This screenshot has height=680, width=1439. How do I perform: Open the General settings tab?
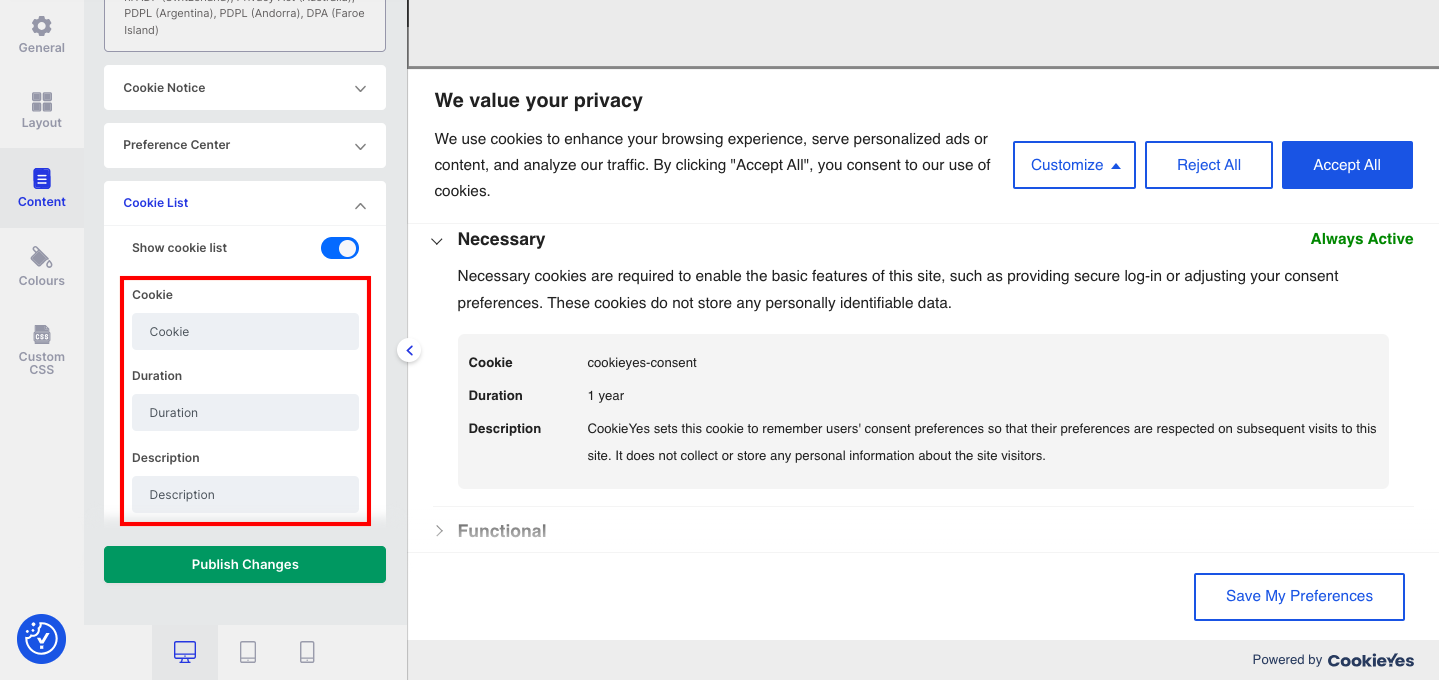coord(42,34)
